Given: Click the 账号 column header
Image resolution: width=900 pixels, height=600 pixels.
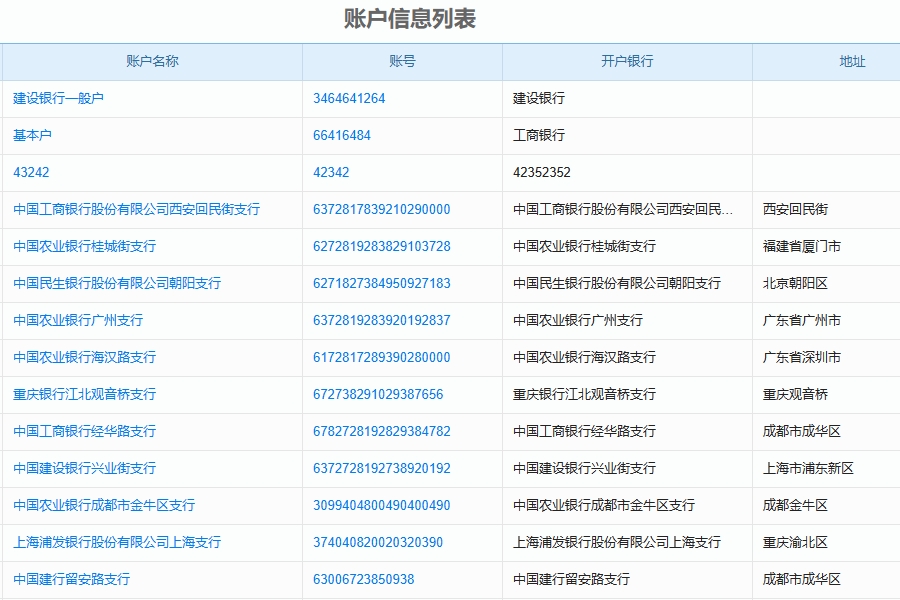Looking at the screenshot, I should pos(402,61).
